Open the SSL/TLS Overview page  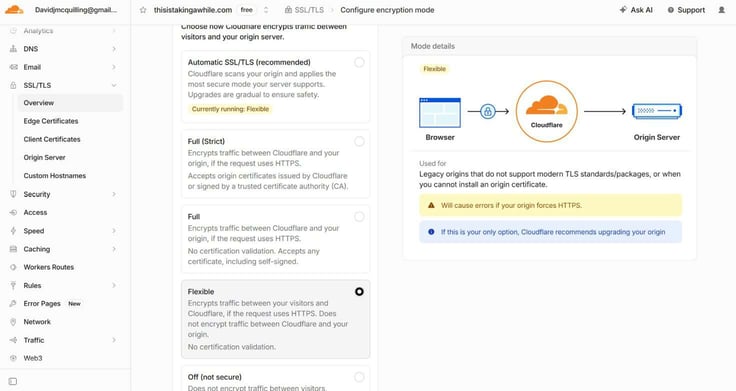coord(70,103)
